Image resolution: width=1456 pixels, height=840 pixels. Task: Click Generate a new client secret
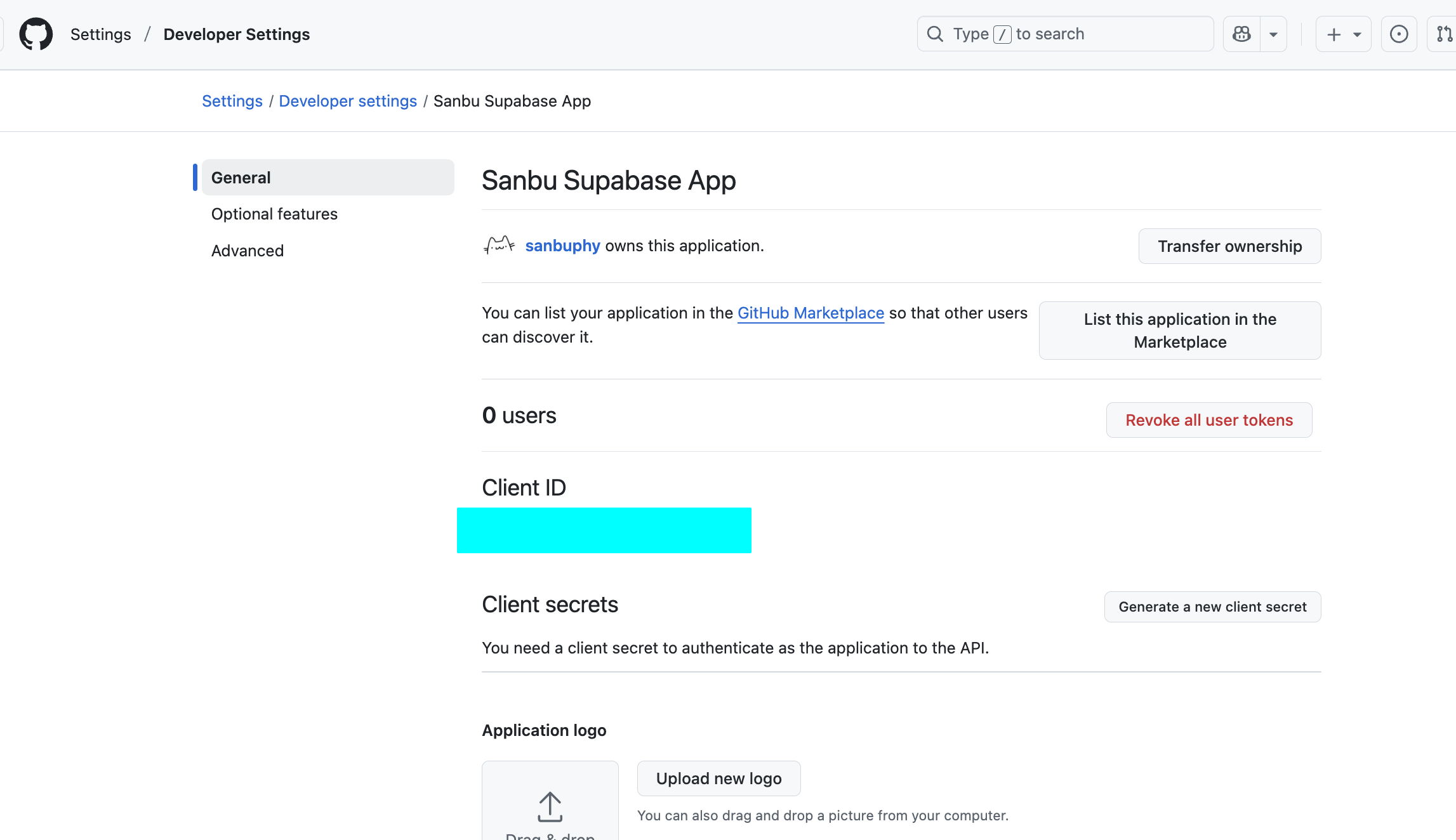pos(1212,607)
